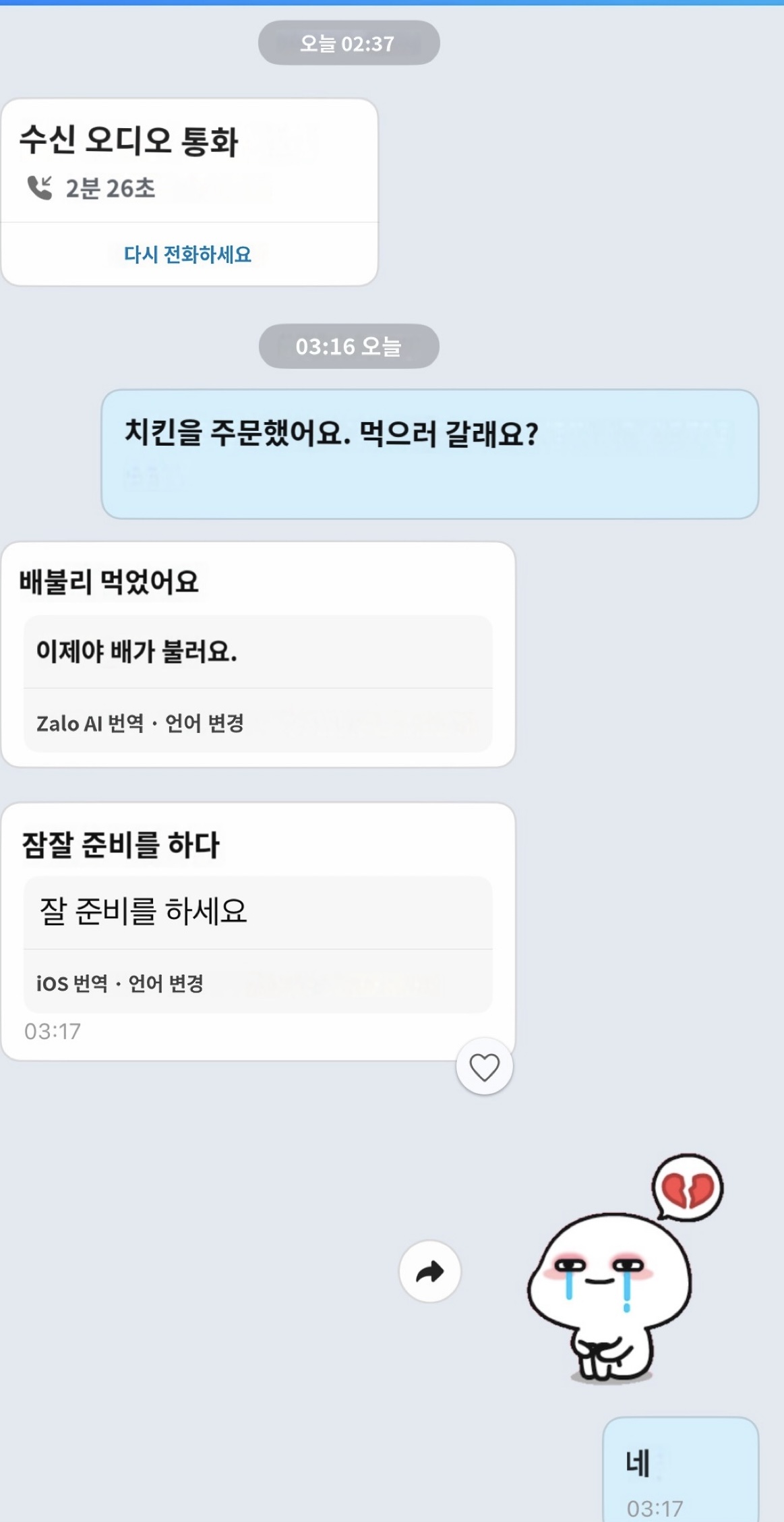Tap the translated text '잘 준비를 하세요'

point(144,912)
